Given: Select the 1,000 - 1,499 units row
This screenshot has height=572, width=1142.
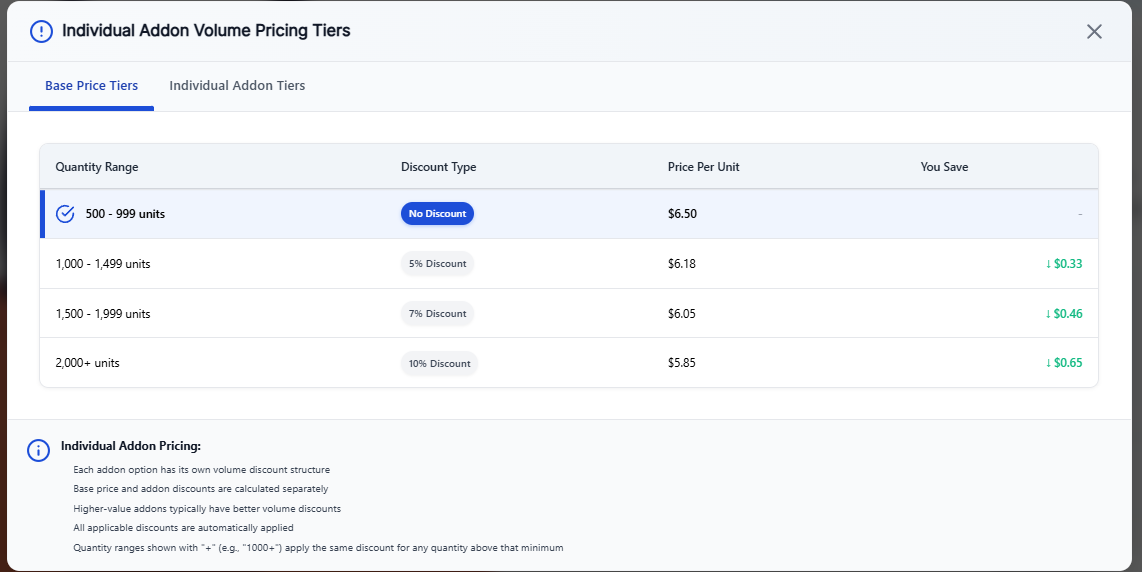Looking at the screenshot, I should pos(103,264).
